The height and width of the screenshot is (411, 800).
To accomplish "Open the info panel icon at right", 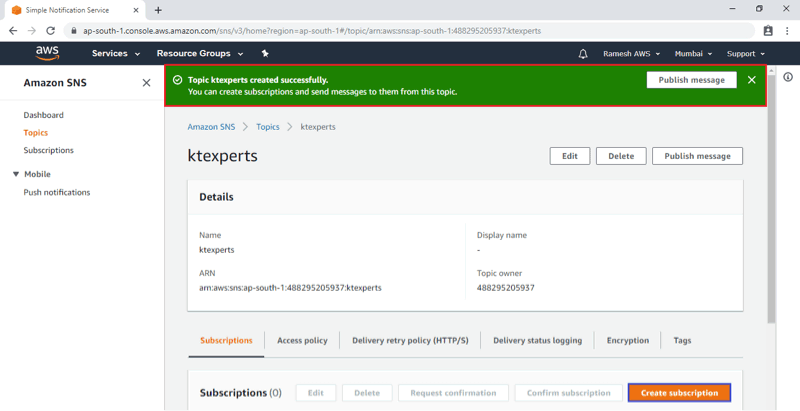I will [788, 78].
